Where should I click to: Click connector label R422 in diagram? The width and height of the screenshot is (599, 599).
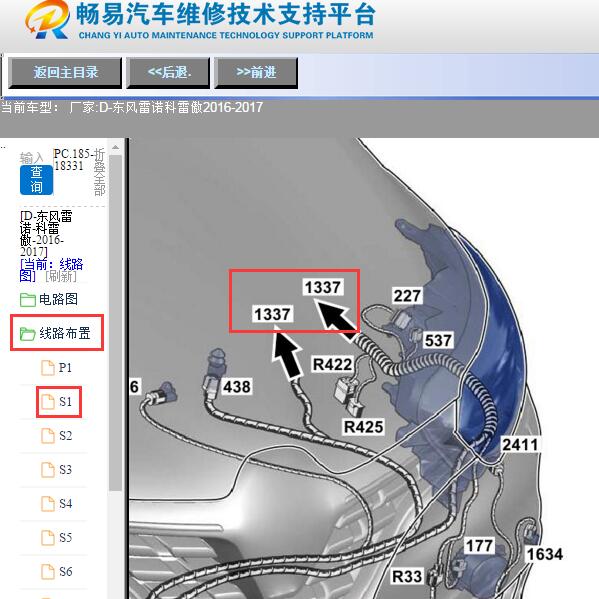(x=332, y=364)
